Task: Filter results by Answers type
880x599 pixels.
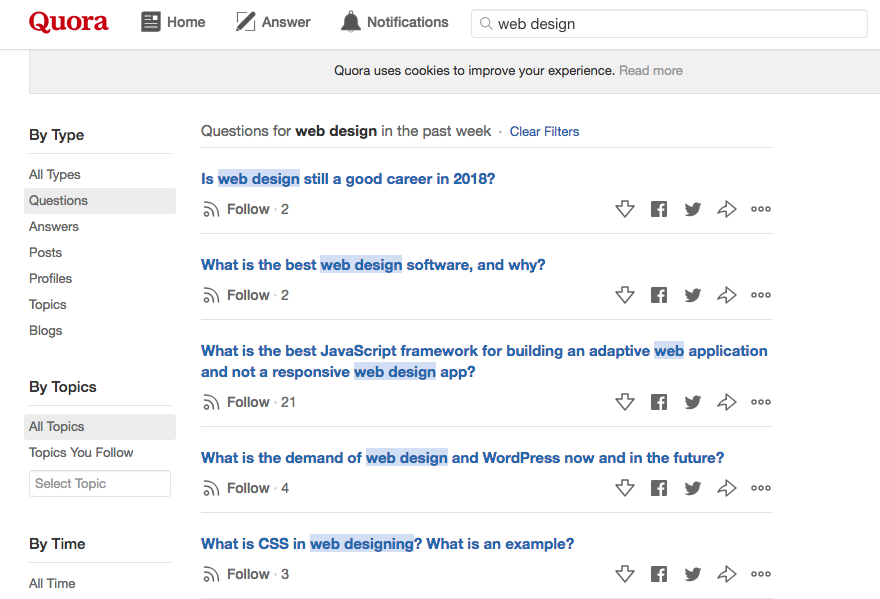Action: [x=54, y=226]
